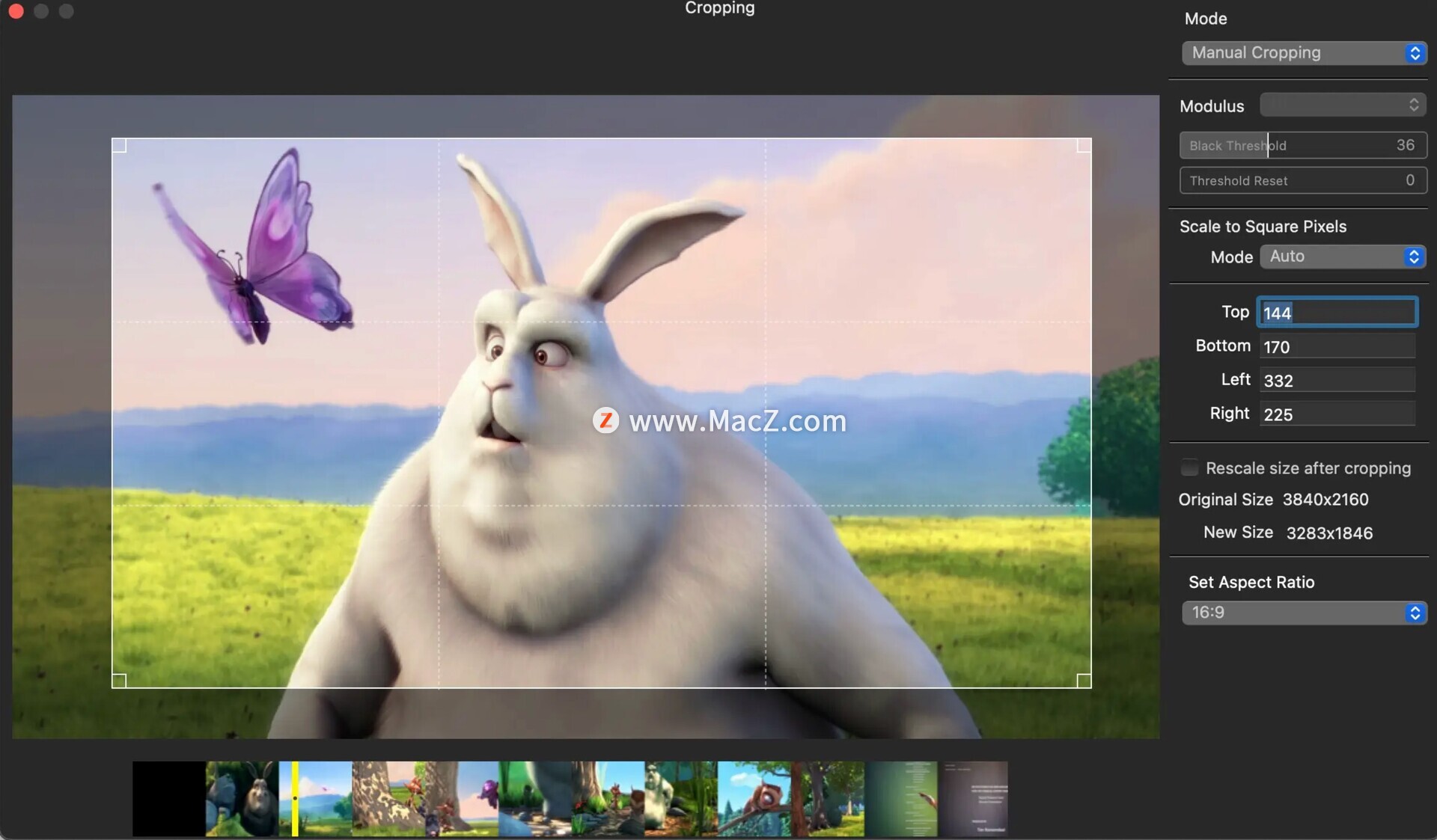
Task: Open the Modulus dropdown
Action: pos(1343,105)
